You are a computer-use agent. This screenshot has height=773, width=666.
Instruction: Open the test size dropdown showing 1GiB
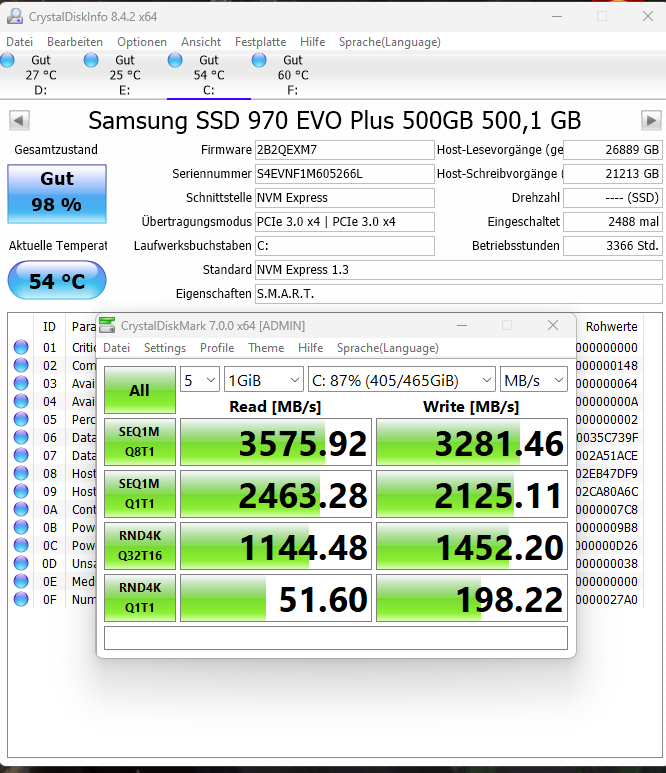264,380
